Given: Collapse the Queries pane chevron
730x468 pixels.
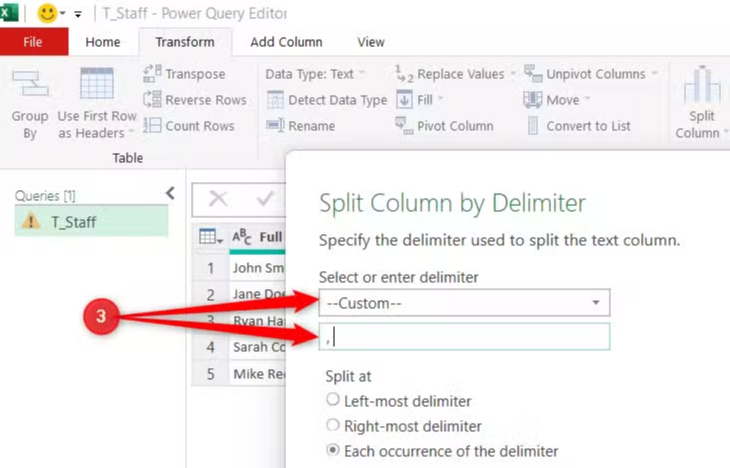Looking at the screenshot, I should point(170,193).
